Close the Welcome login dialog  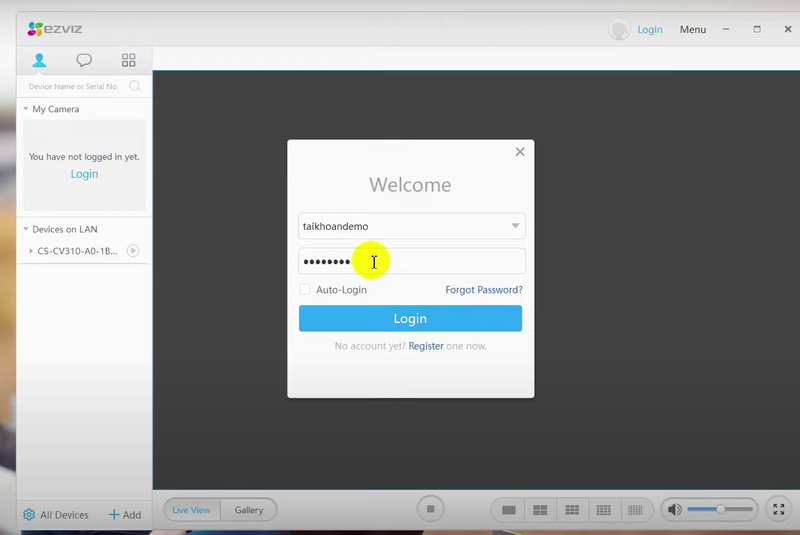coord(520,151)
